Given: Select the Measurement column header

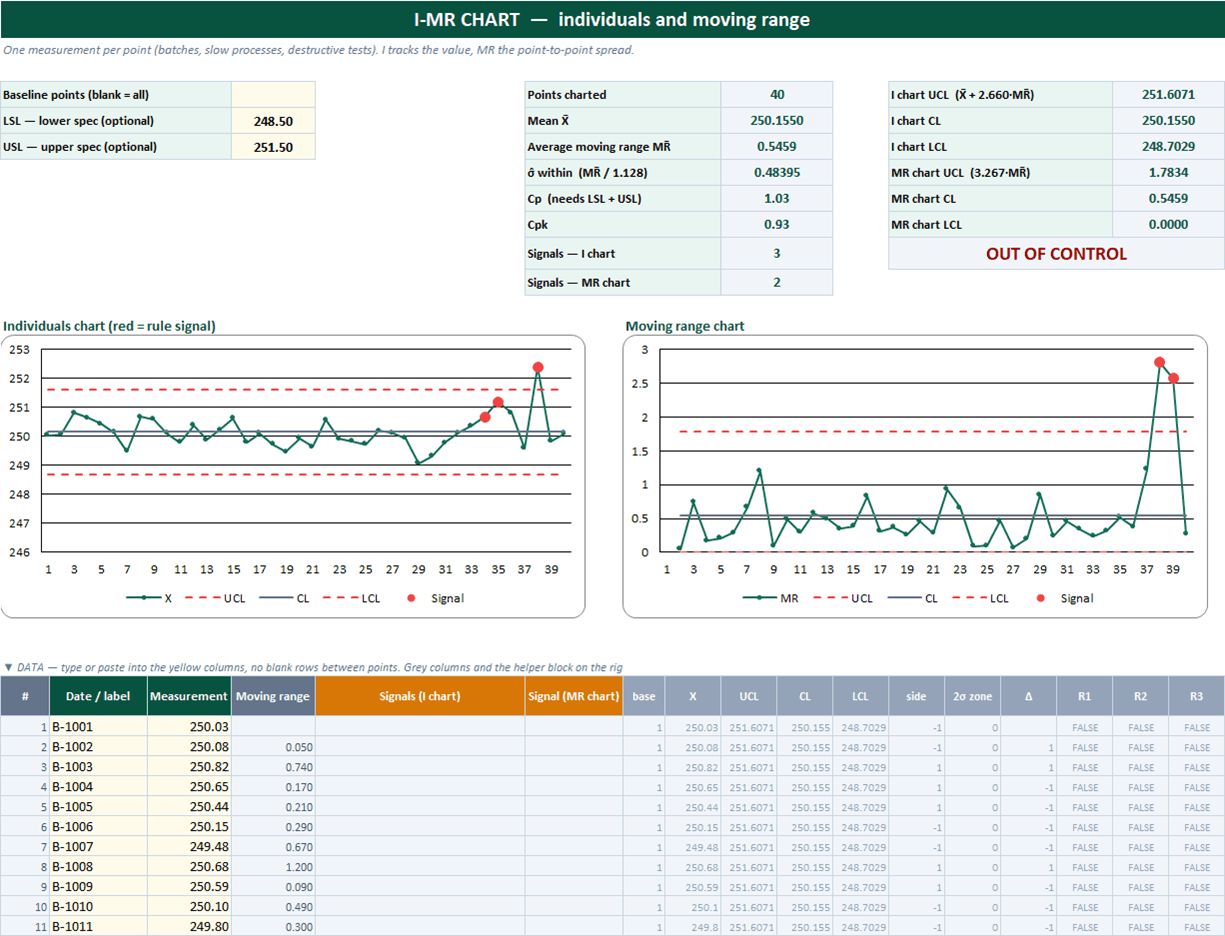Looking at the screenshot, I should [189, 696].
